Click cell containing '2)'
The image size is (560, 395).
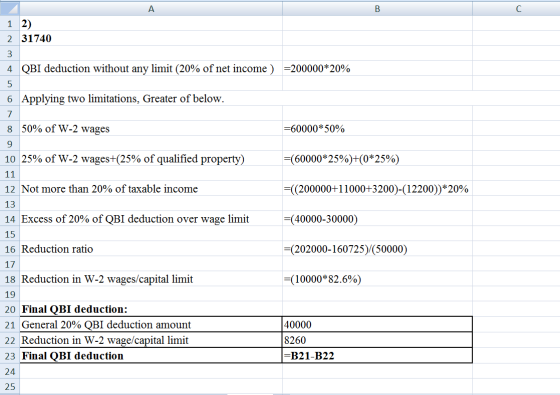coord(151,24)
